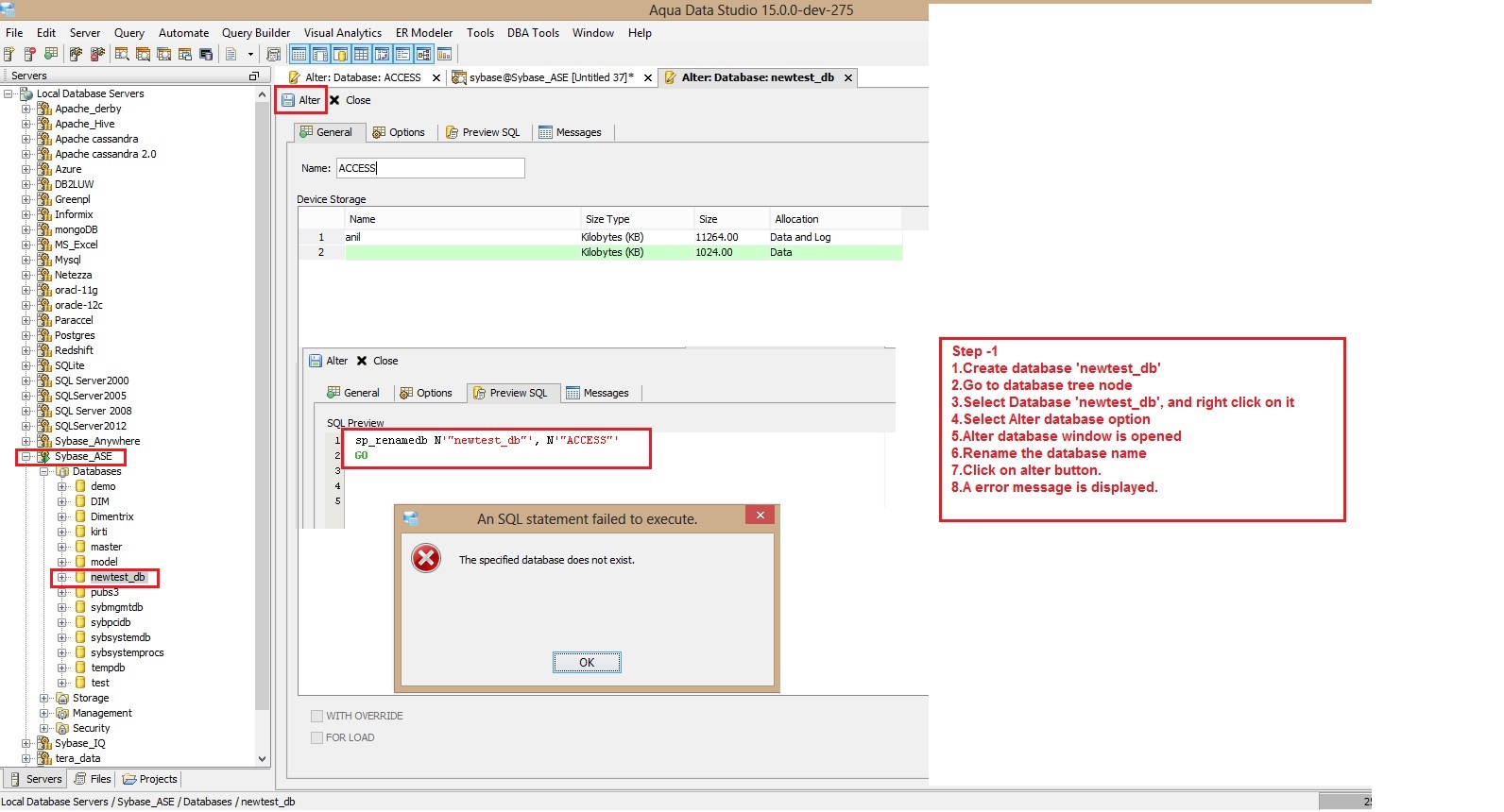1504x812 pixels.
Task: Click the ER diagram layout toolbar icon
Action: 423,54
